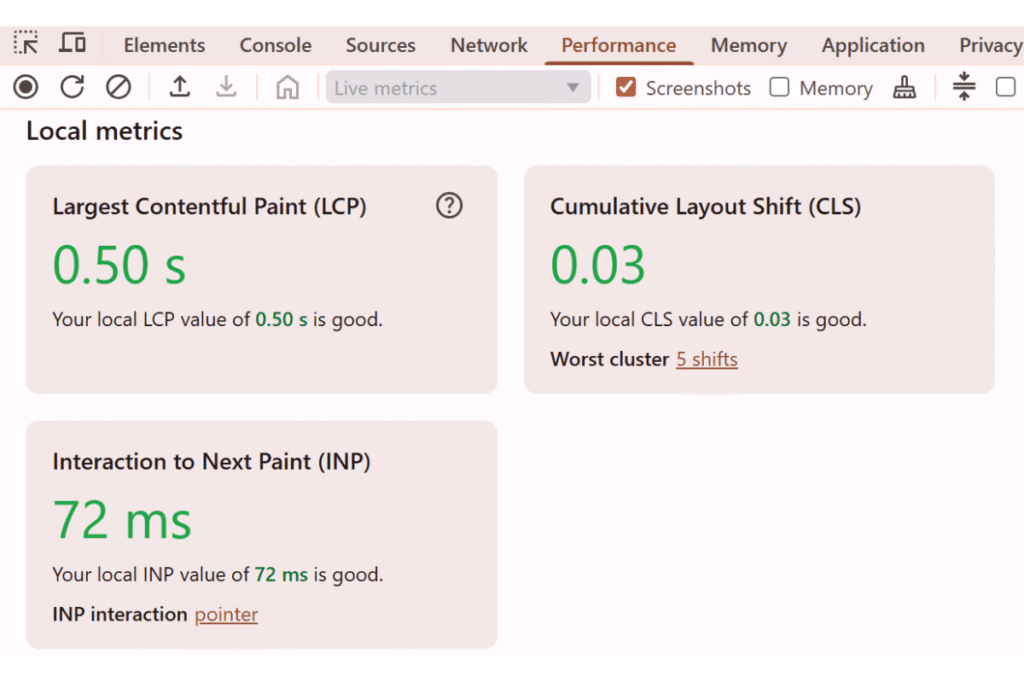Click the dim third-parties toolbar icon
Viewport: 1024px width, 683px height.
964,88
